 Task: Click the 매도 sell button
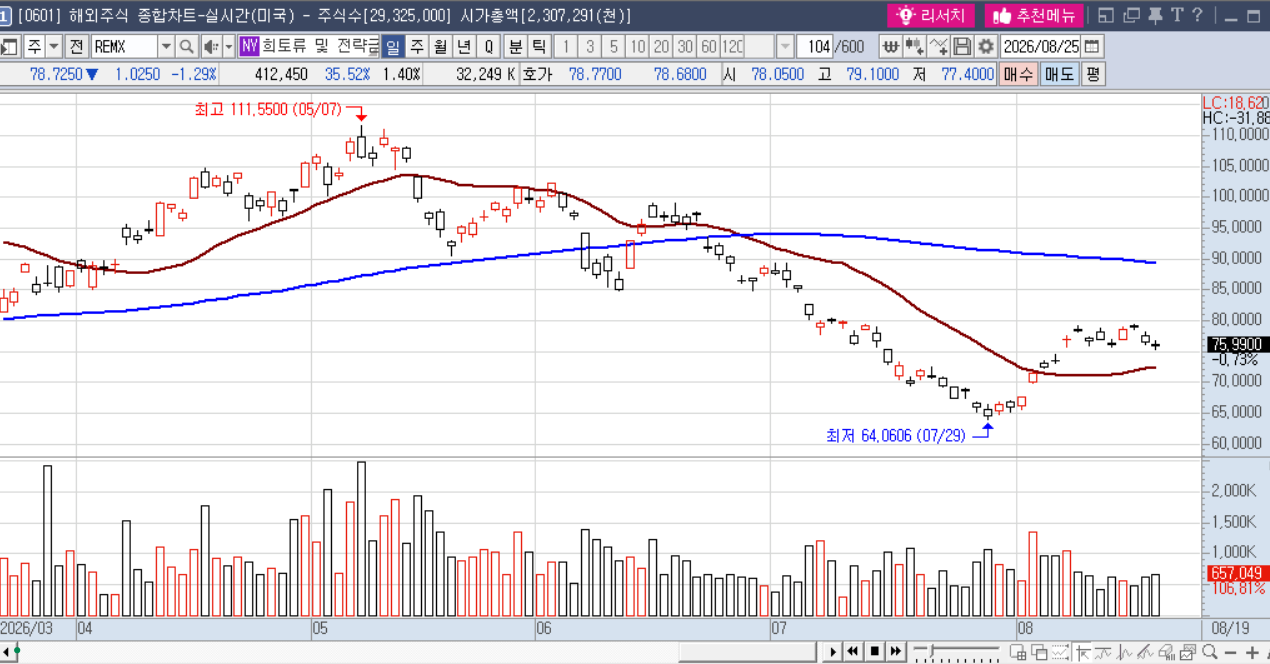click(x=1060, y=74)
